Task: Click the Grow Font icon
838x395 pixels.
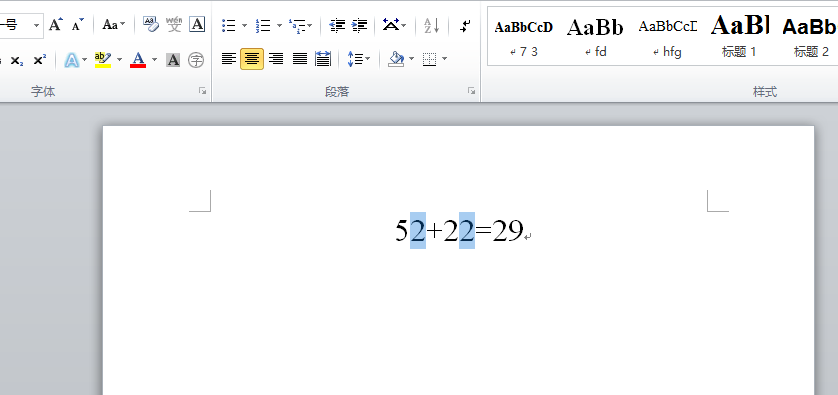Action: 56,25
